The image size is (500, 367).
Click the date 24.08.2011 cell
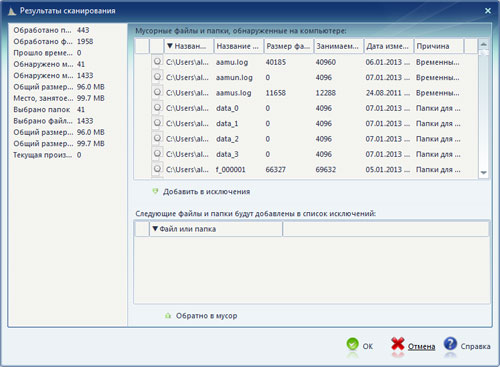point(388,93)
